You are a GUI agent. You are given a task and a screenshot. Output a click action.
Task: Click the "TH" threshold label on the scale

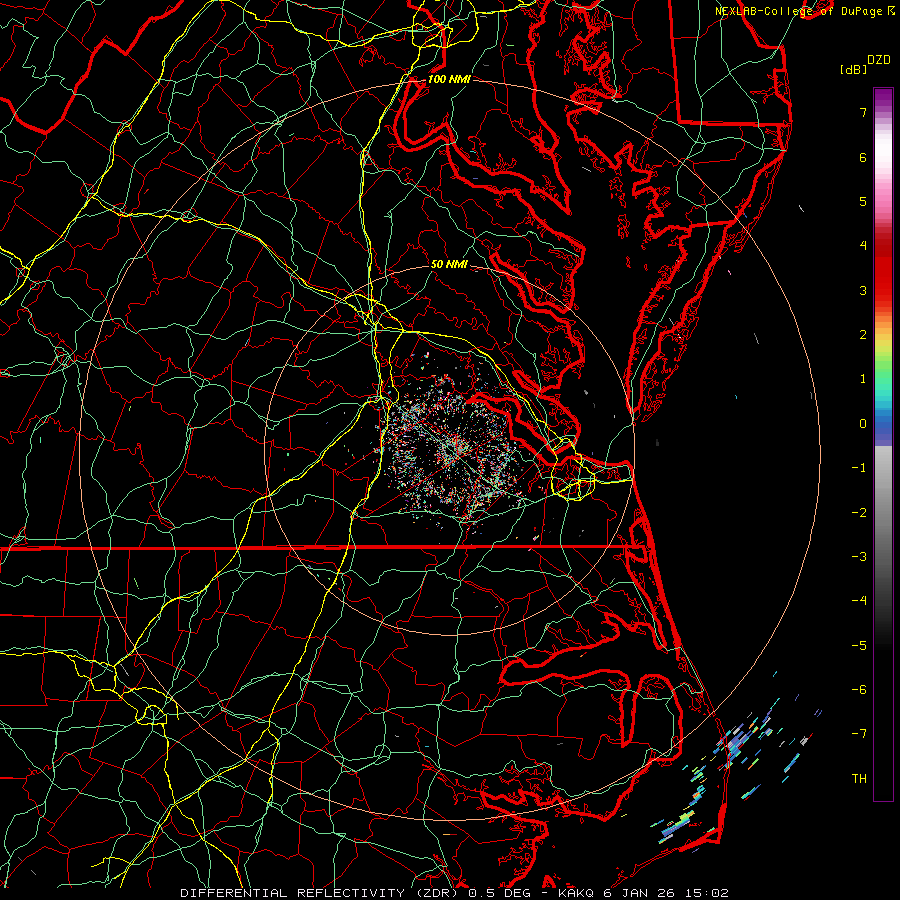[859, 779]
